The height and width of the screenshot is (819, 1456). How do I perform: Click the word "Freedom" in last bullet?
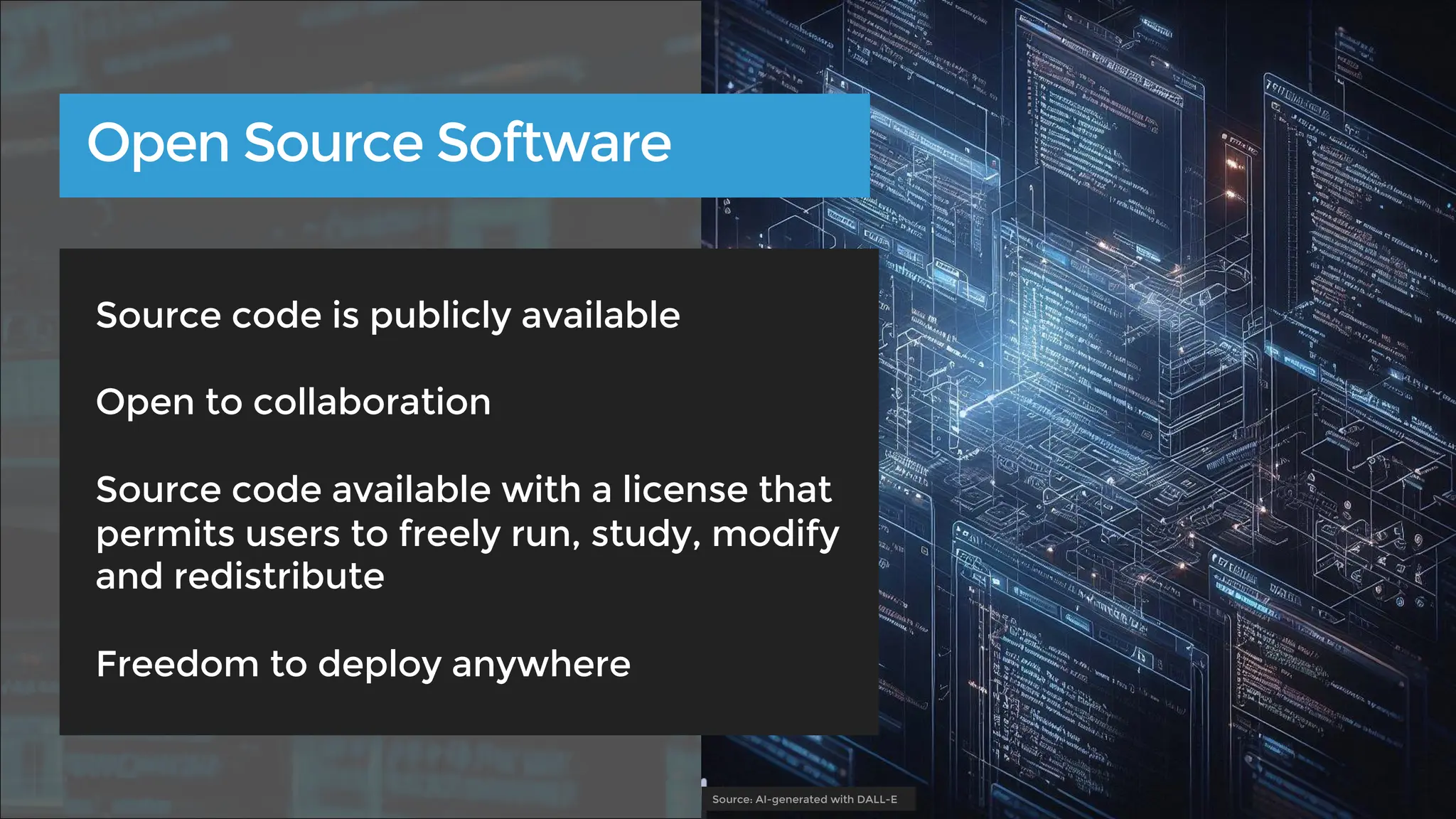coord(177,664)
